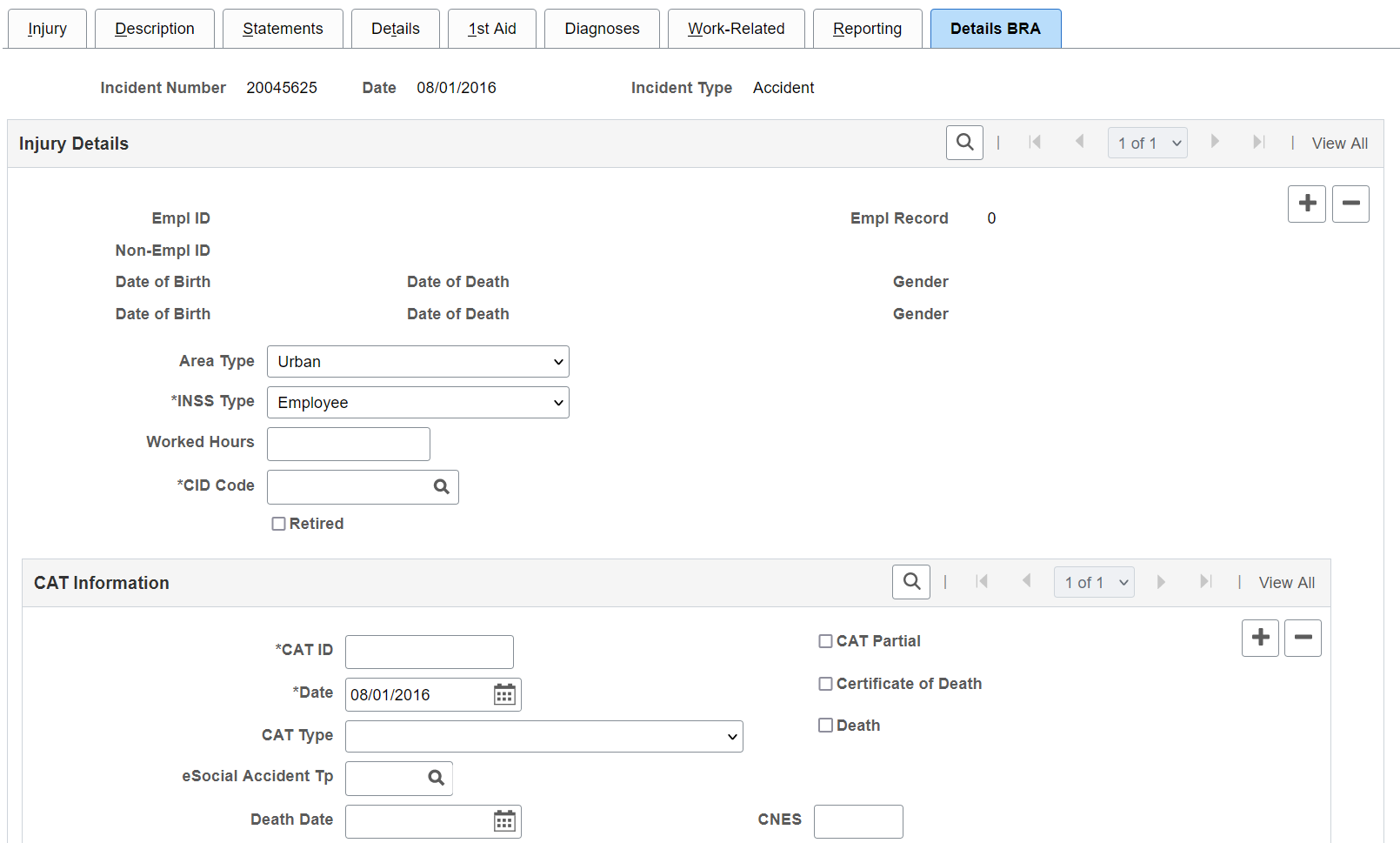Add a new Injury Details row
The width and height of the screenshot is (1400, 843).
(x=1307, y=204)
